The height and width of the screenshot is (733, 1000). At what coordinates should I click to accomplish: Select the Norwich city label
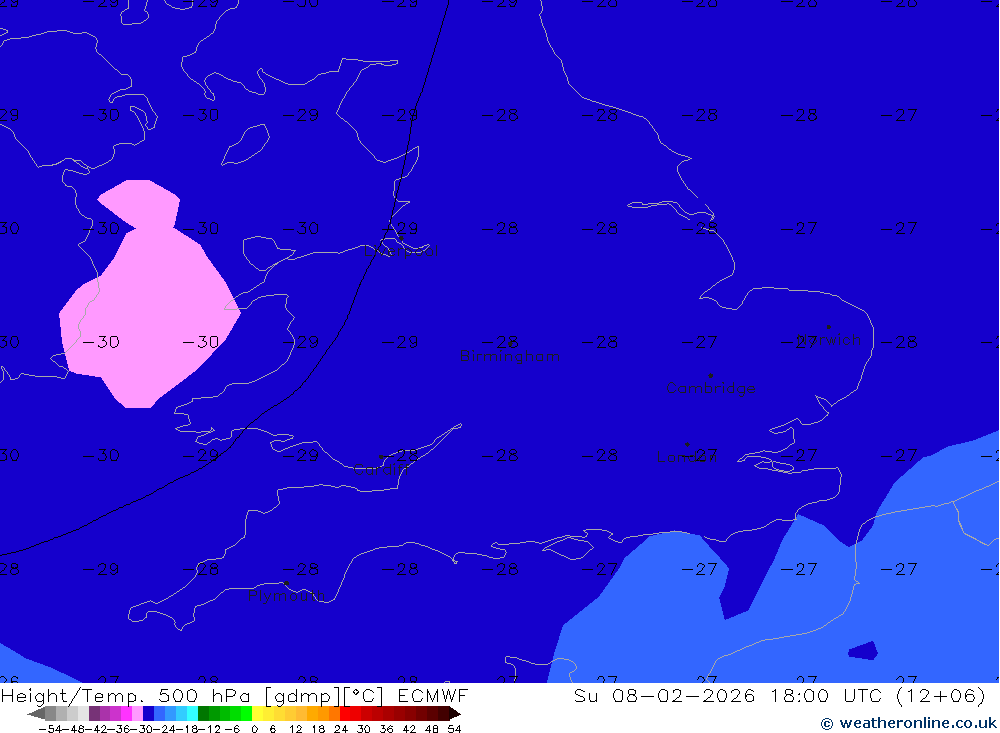click(830, 340)
